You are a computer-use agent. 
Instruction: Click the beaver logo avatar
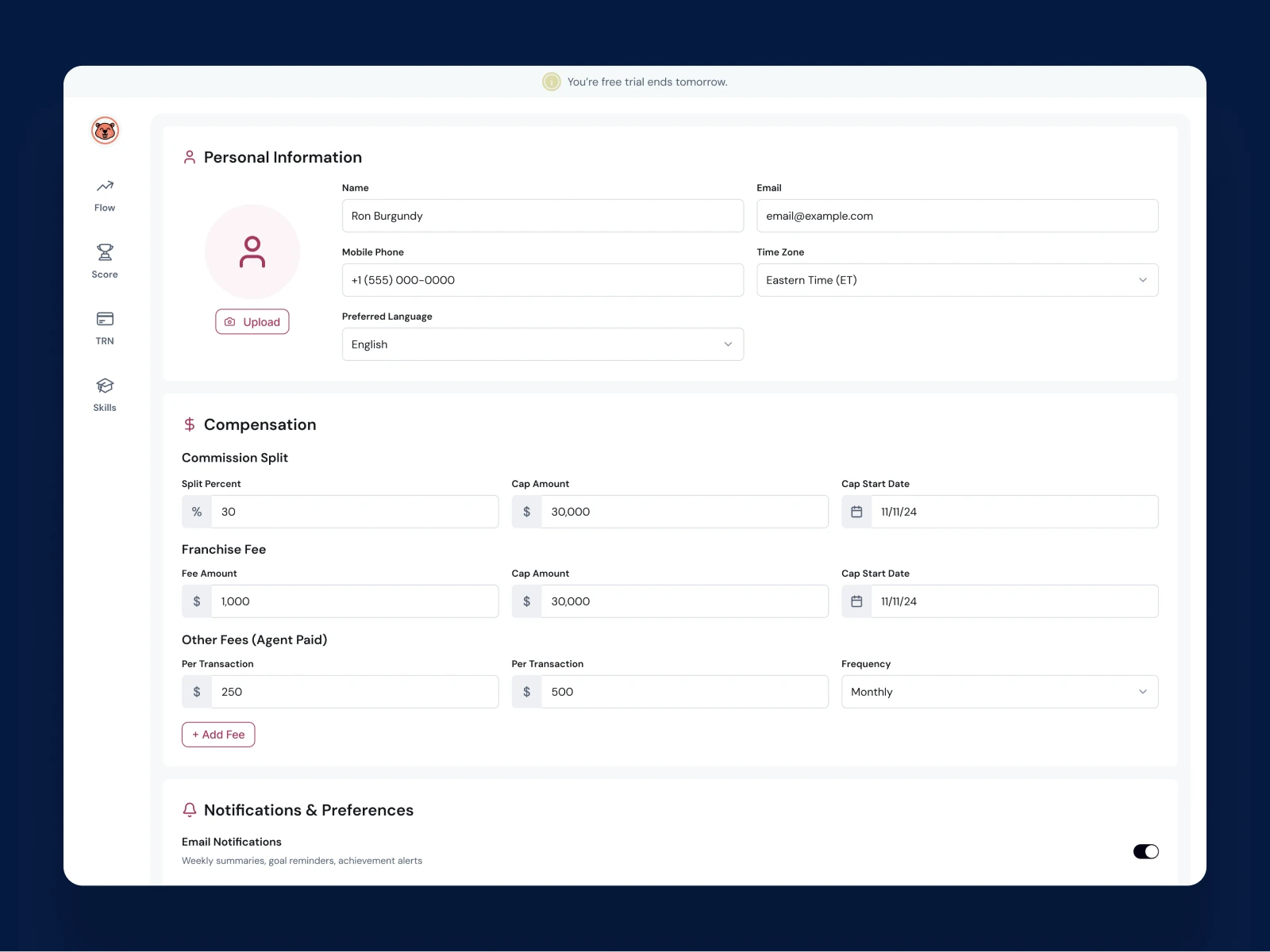(x=105, y=130)
